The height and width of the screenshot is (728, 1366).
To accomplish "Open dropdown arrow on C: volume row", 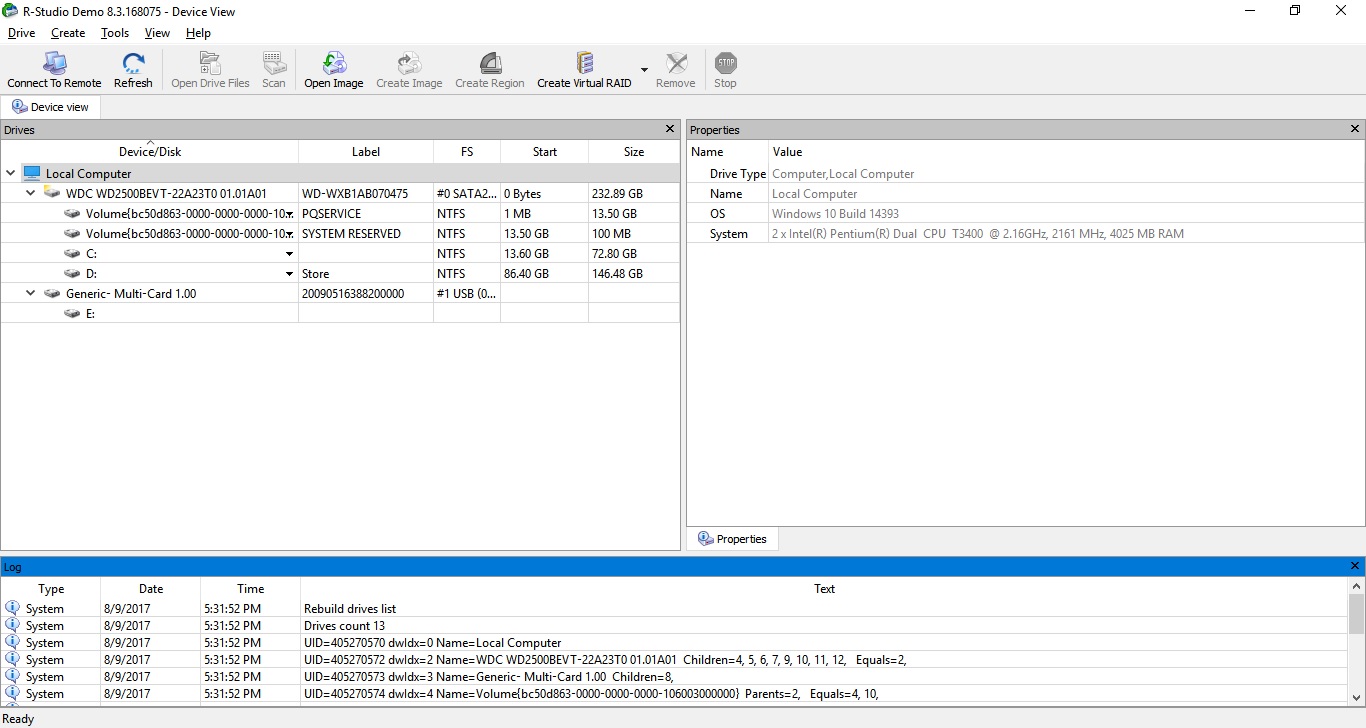I will 290,254.
